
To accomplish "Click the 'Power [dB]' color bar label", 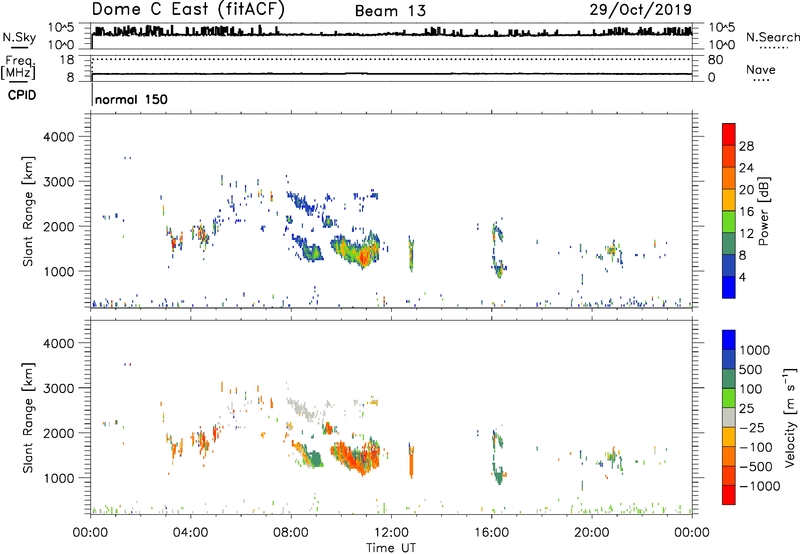I will point(763,211).
